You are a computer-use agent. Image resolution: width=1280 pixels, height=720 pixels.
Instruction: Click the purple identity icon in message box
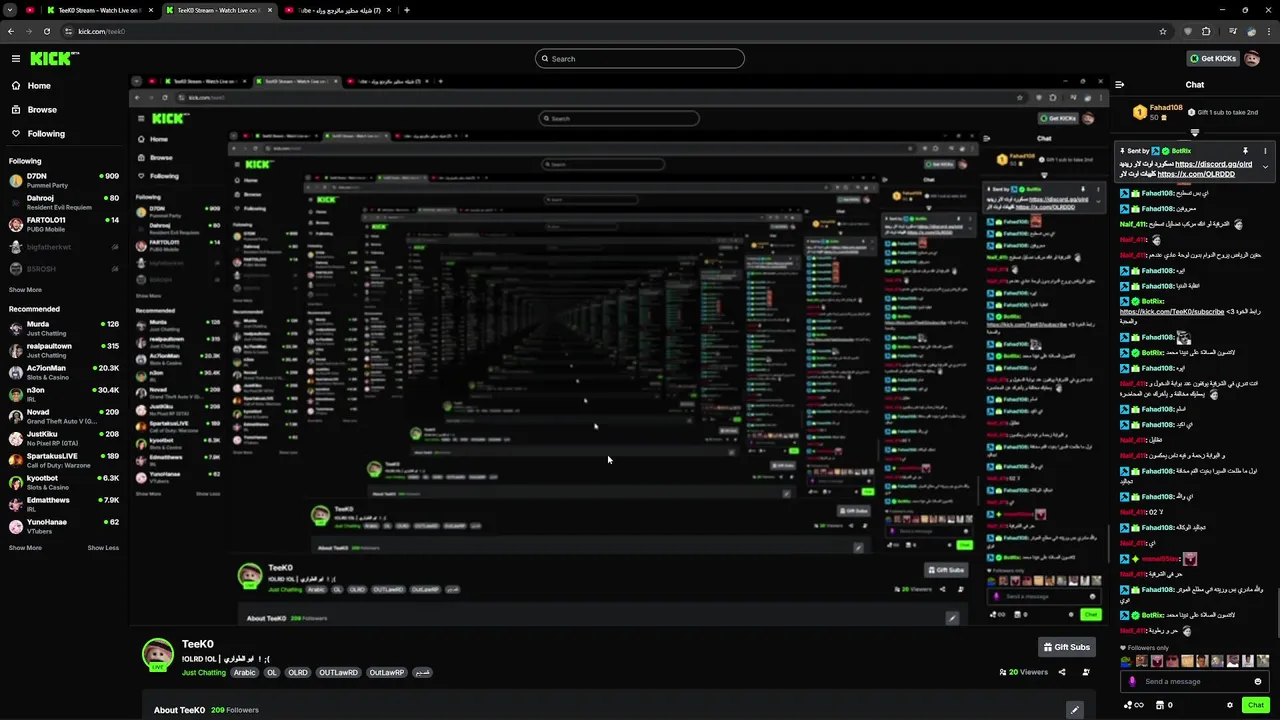click(x=1132, y=682)
